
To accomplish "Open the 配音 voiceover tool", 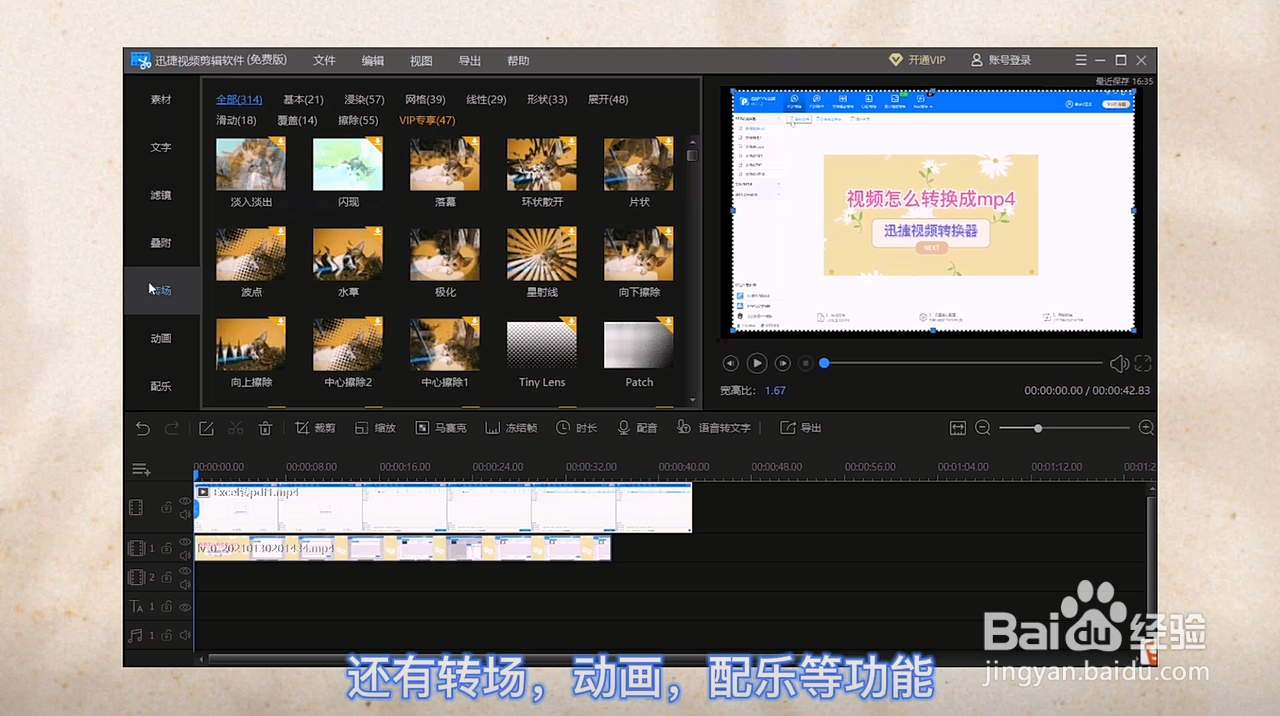I will coord(637,427).
